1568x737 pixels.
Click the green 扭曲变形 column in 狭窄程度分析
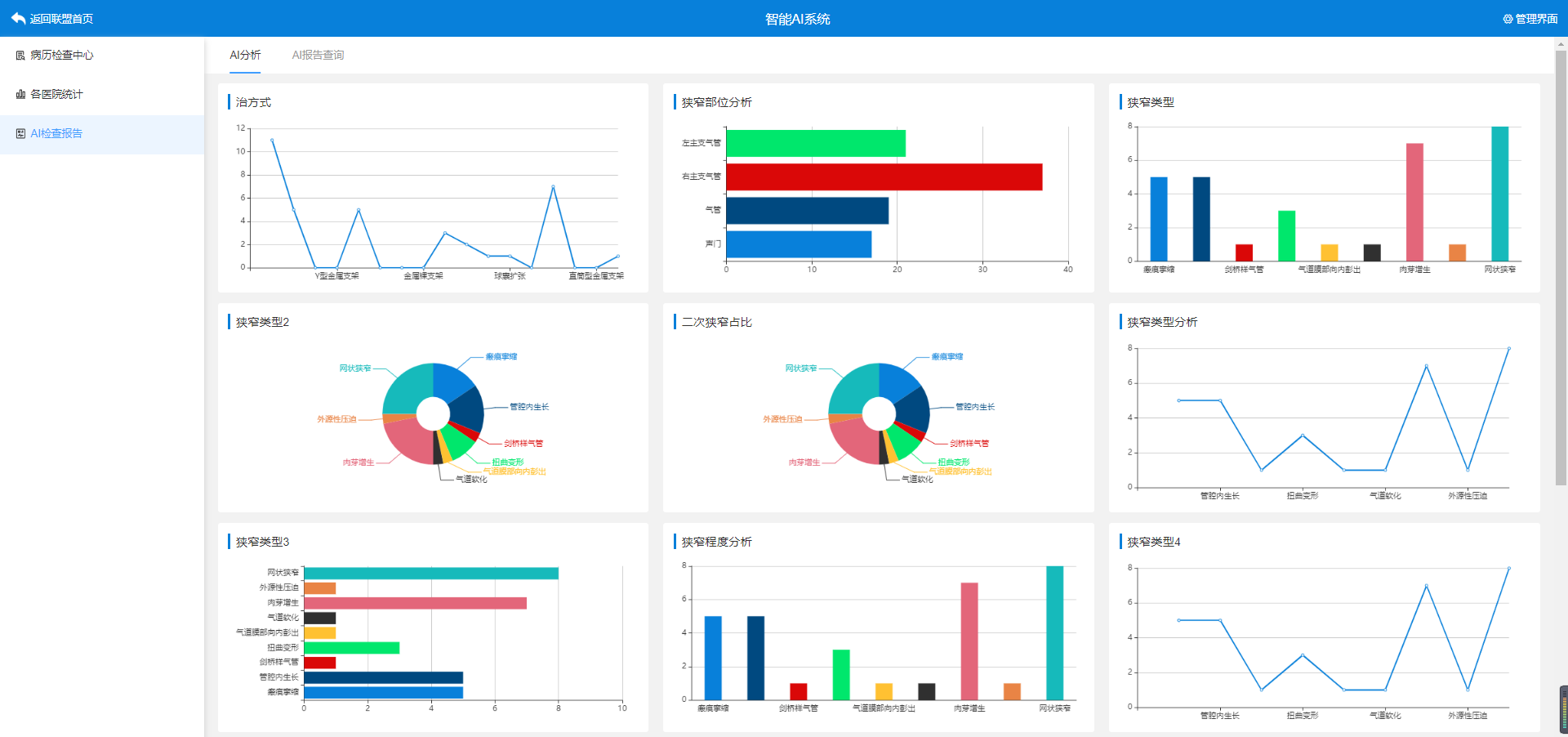point(840,674)
